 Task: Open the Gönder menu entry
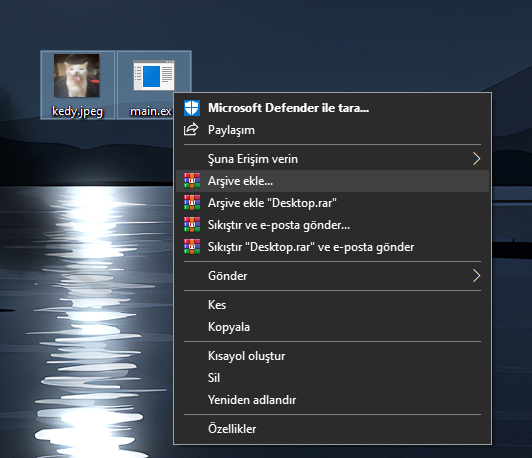[x=332, y=275]
